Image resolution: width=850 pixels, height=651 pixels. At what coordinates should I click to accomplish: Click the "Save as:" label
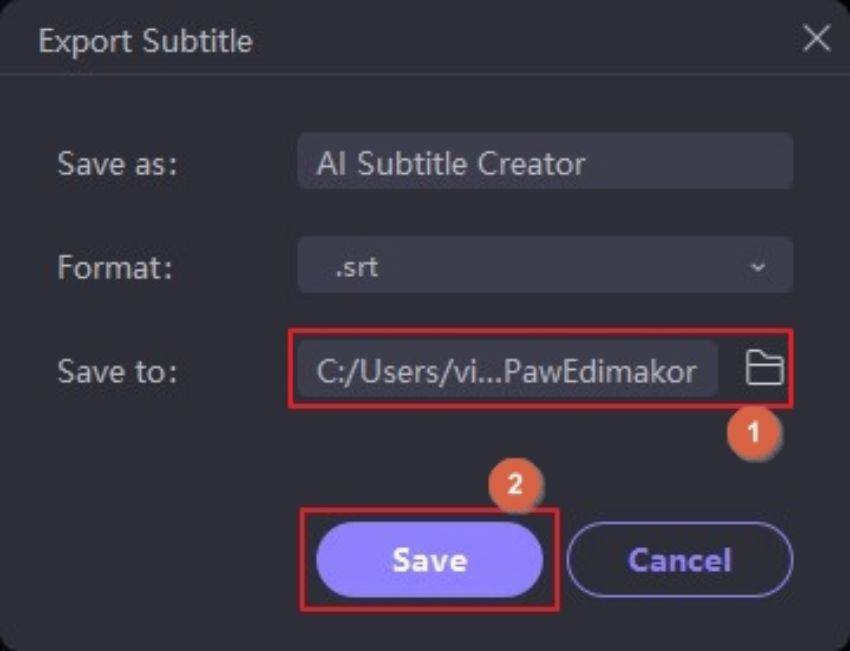pos(117,163)
